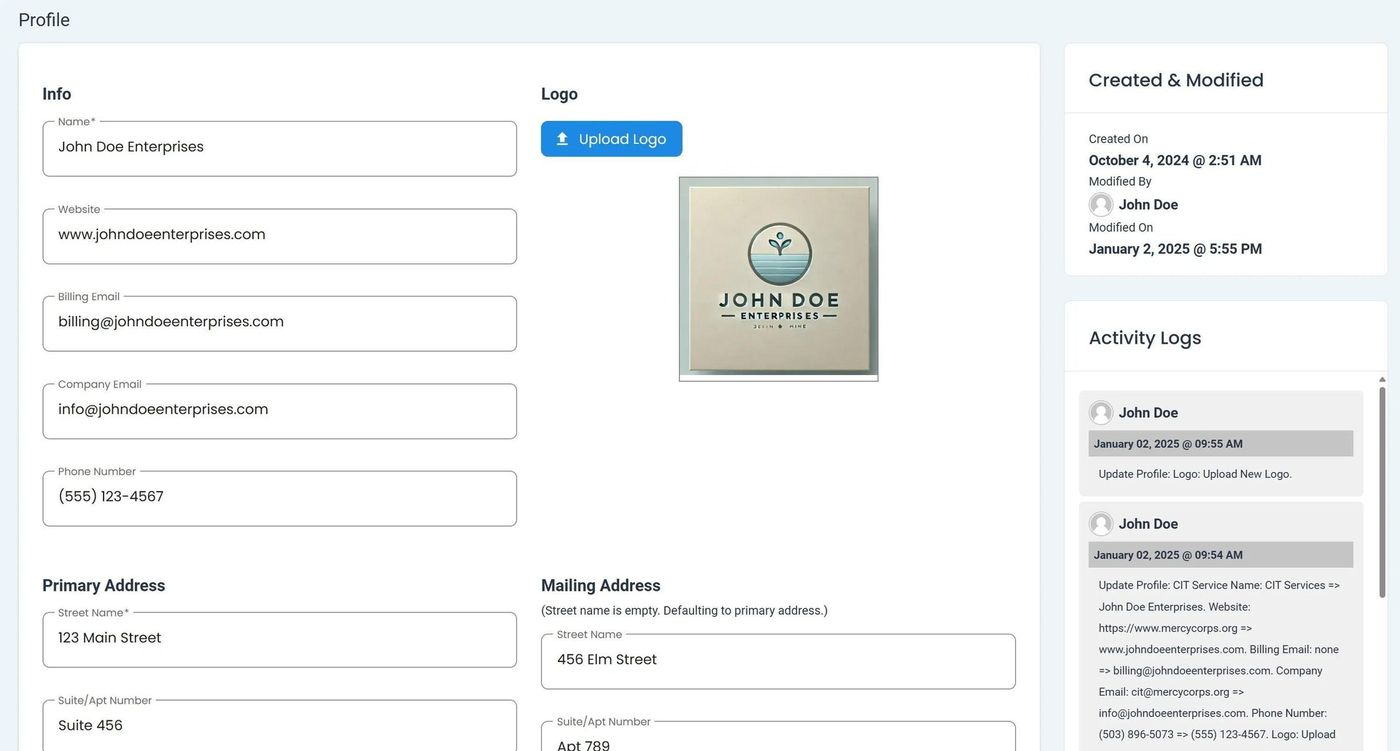Select the Billing Email text box
The width and height of the screenshot is (1400, 751).
point(279,323)
